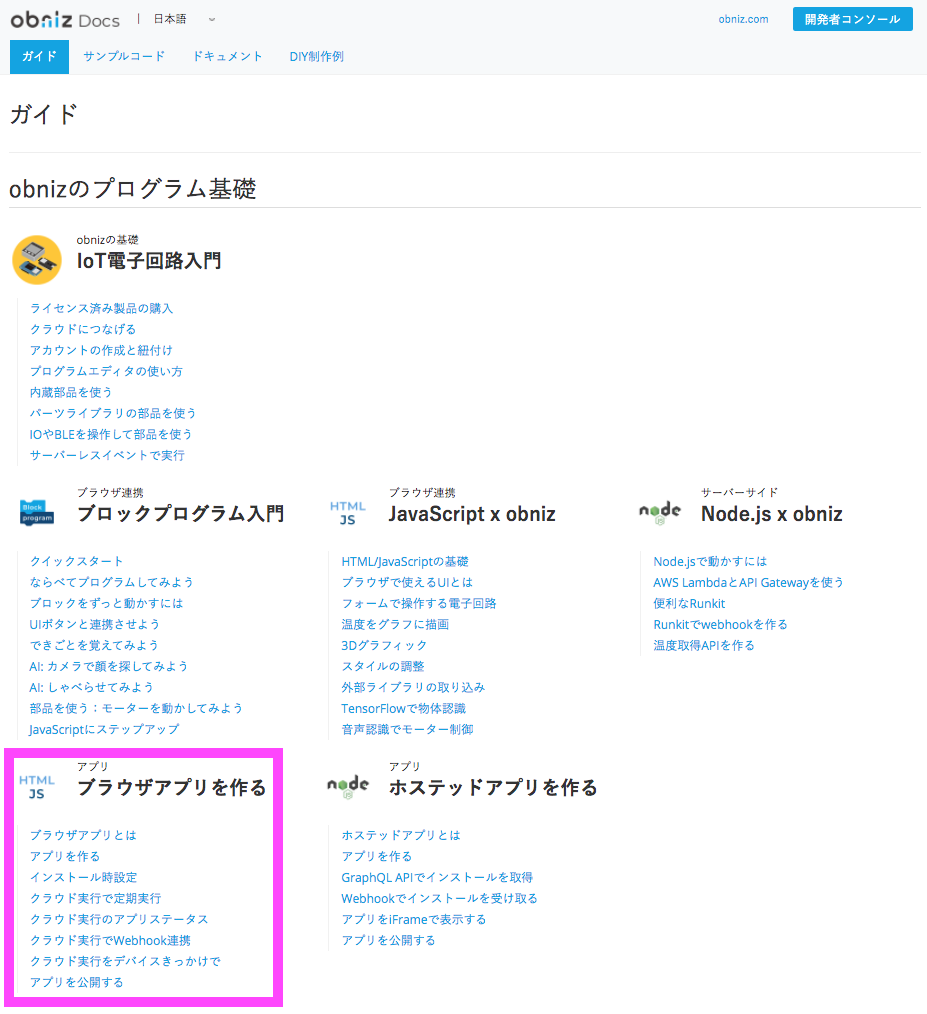Click node icon beside ホステッドアプリを作る

348,786
